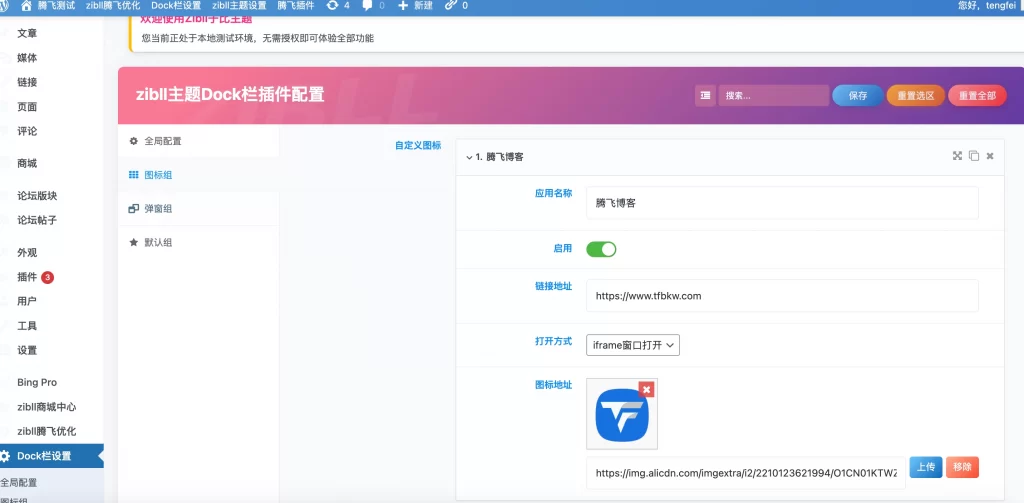Open the updates icon showing 4

(332, 5)
